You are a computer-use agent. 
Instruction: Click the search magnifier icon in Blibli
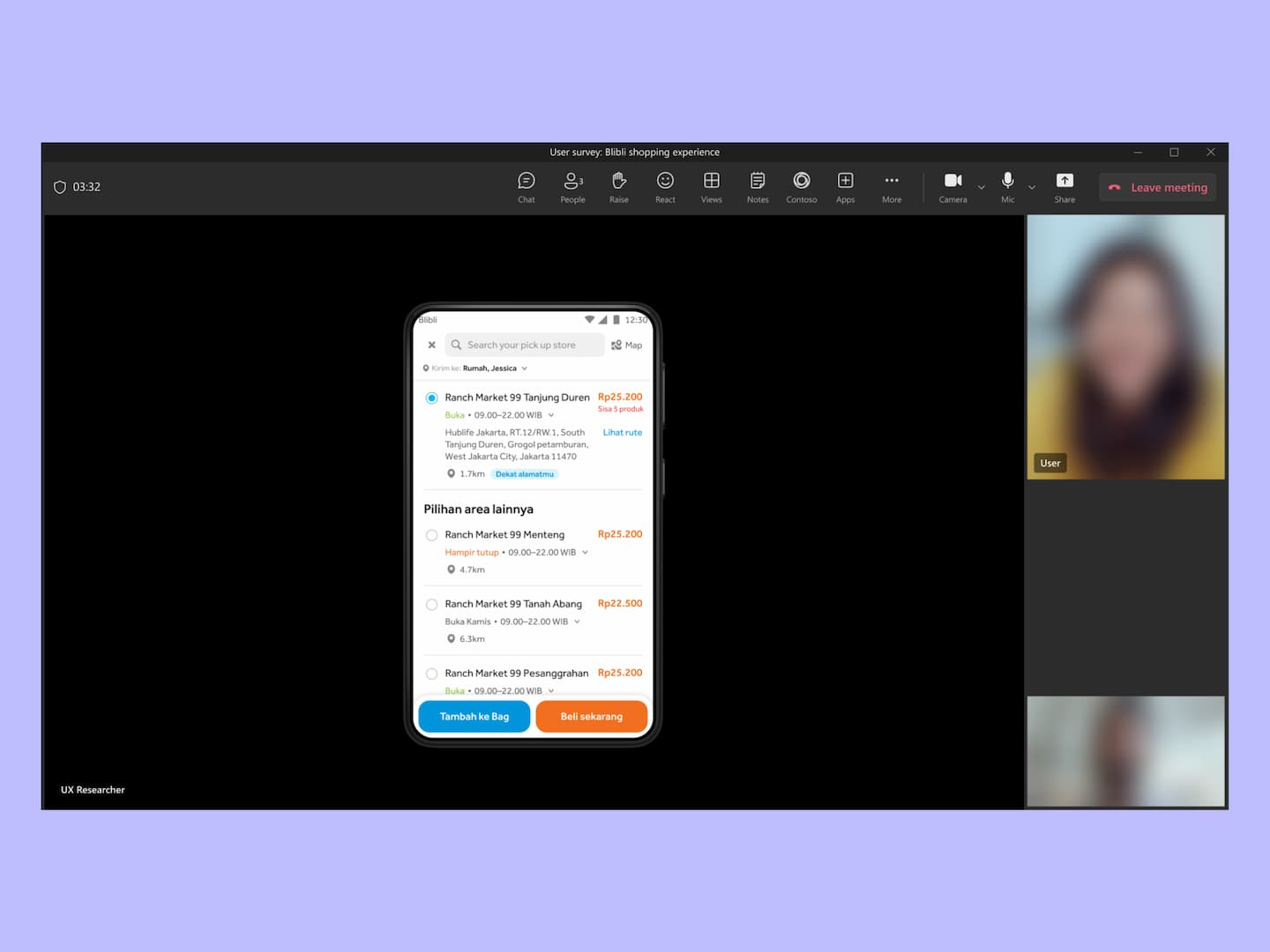pyautogui.click(x=456, y=345)
